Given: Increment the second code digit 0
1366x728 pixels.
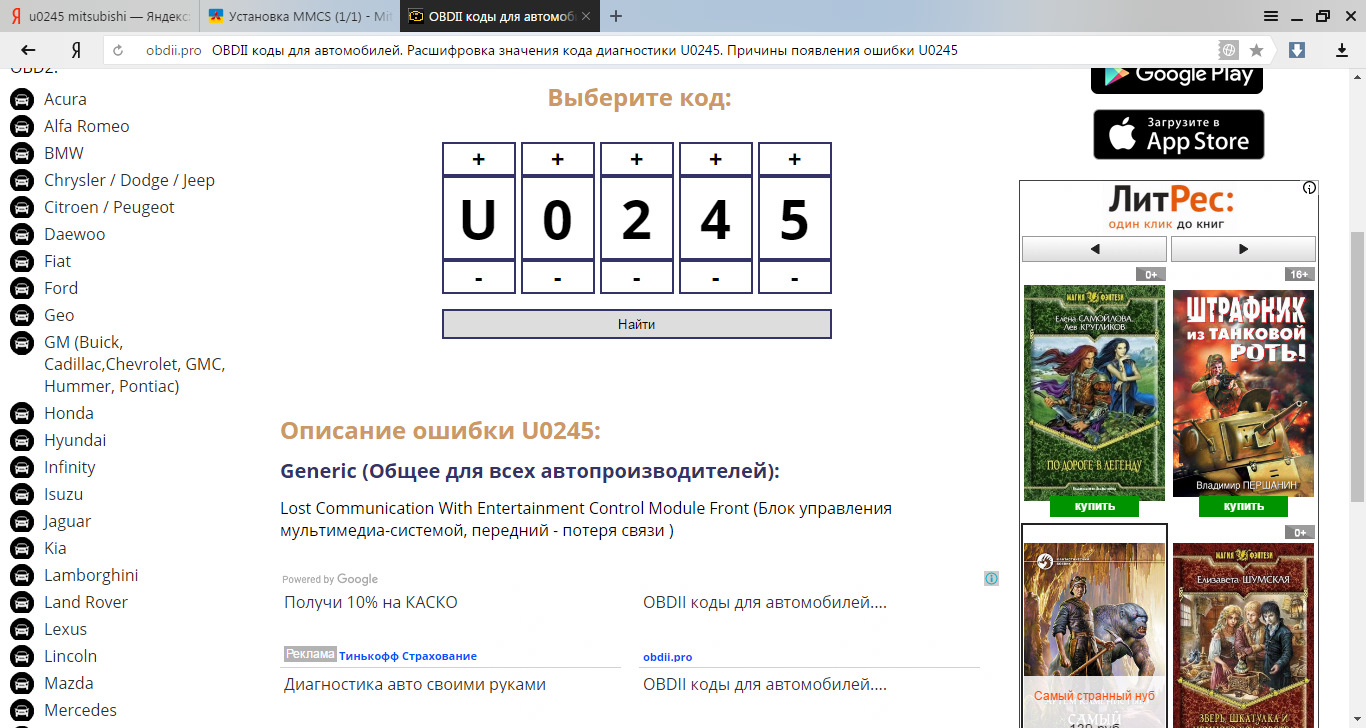Looking at the screenshot, I should [x=558, y=159].
